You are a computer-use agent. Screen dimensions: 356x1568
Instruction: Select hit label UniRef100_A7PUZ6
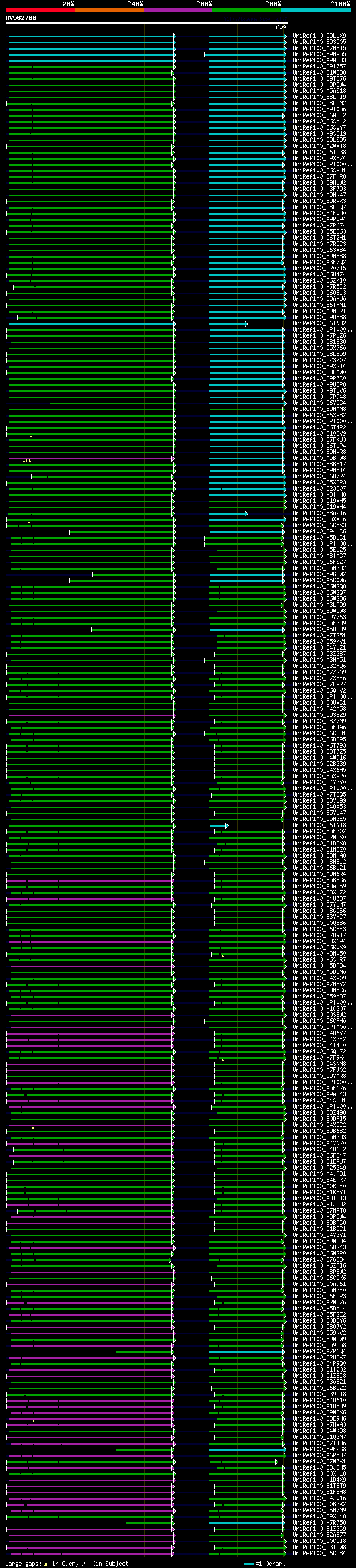point(319,335)
